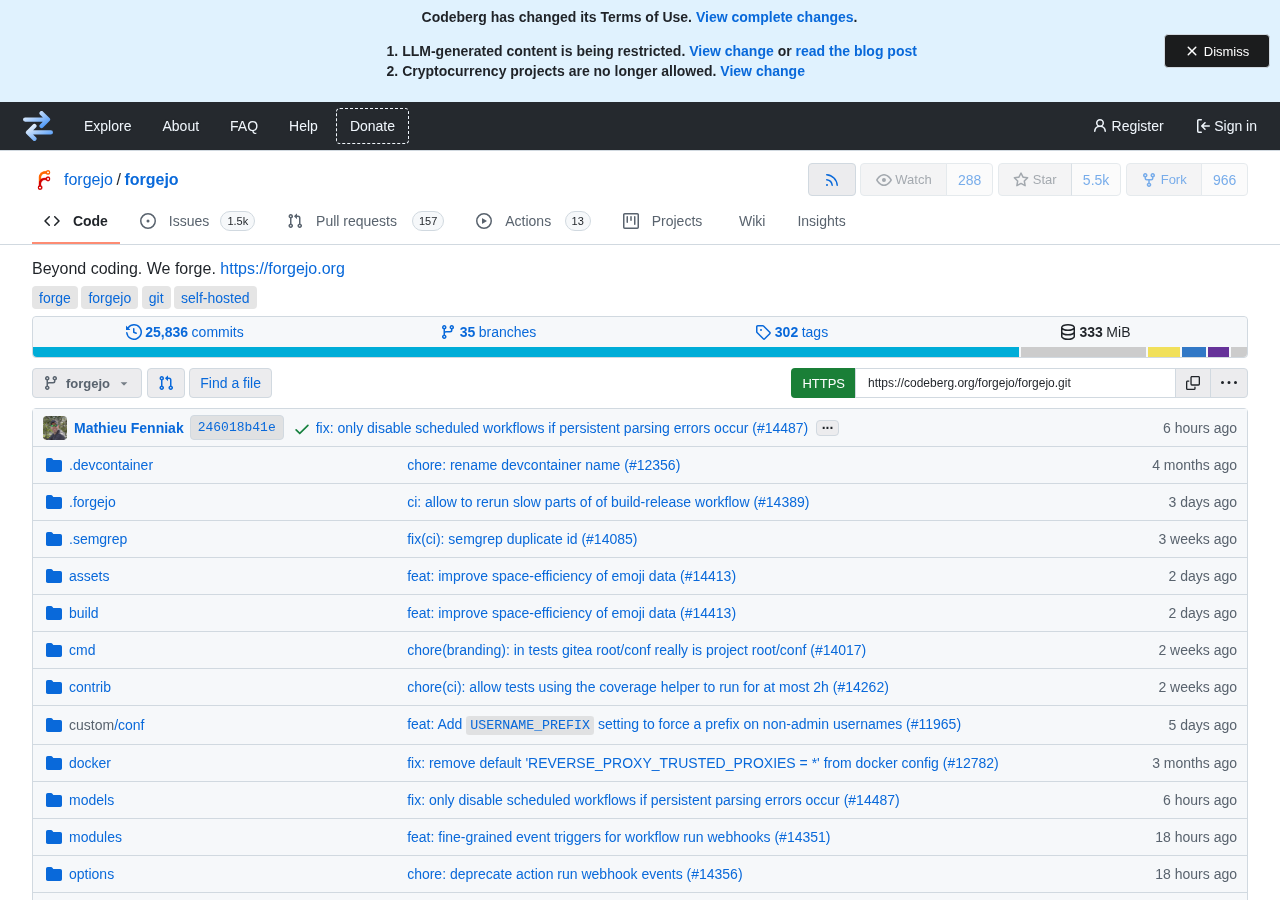Viewport: 1280px width, 900px height.
Task: Watch the forgejo repository
Action: pos(903,180)
